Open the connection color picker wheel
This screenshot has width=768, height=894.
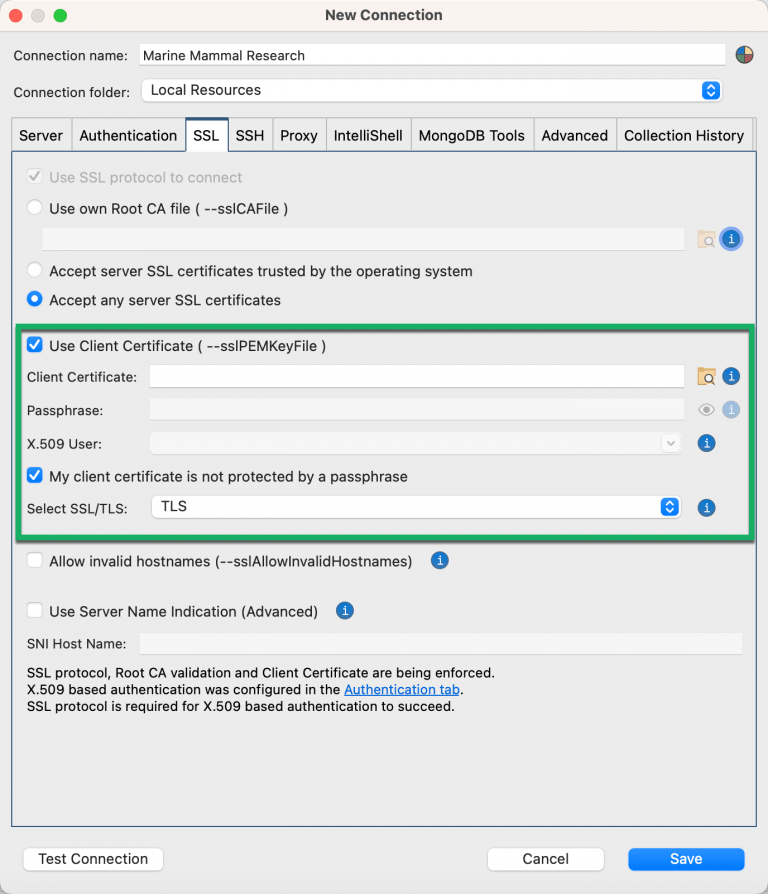(744, 54)
